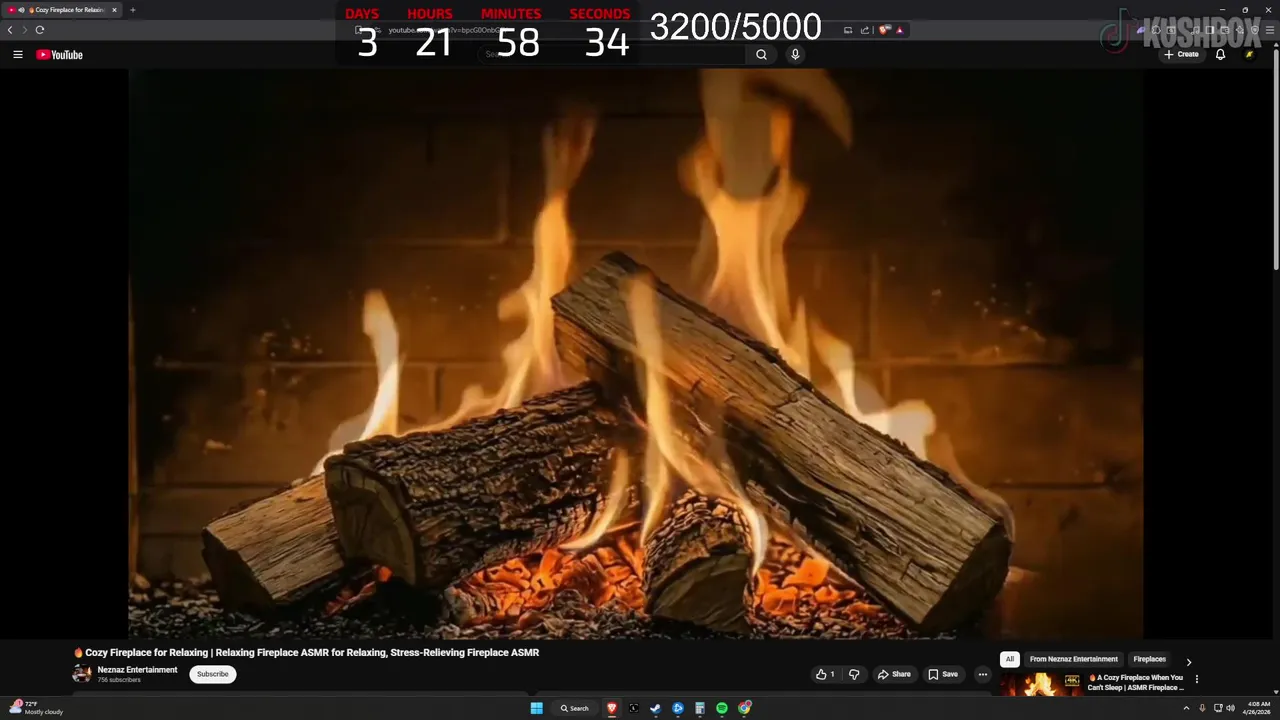Select the From Neznaz Entertainment chip
This screenshot has width=1280, height=720.
pyautogui.click(x=1074, y=659)
